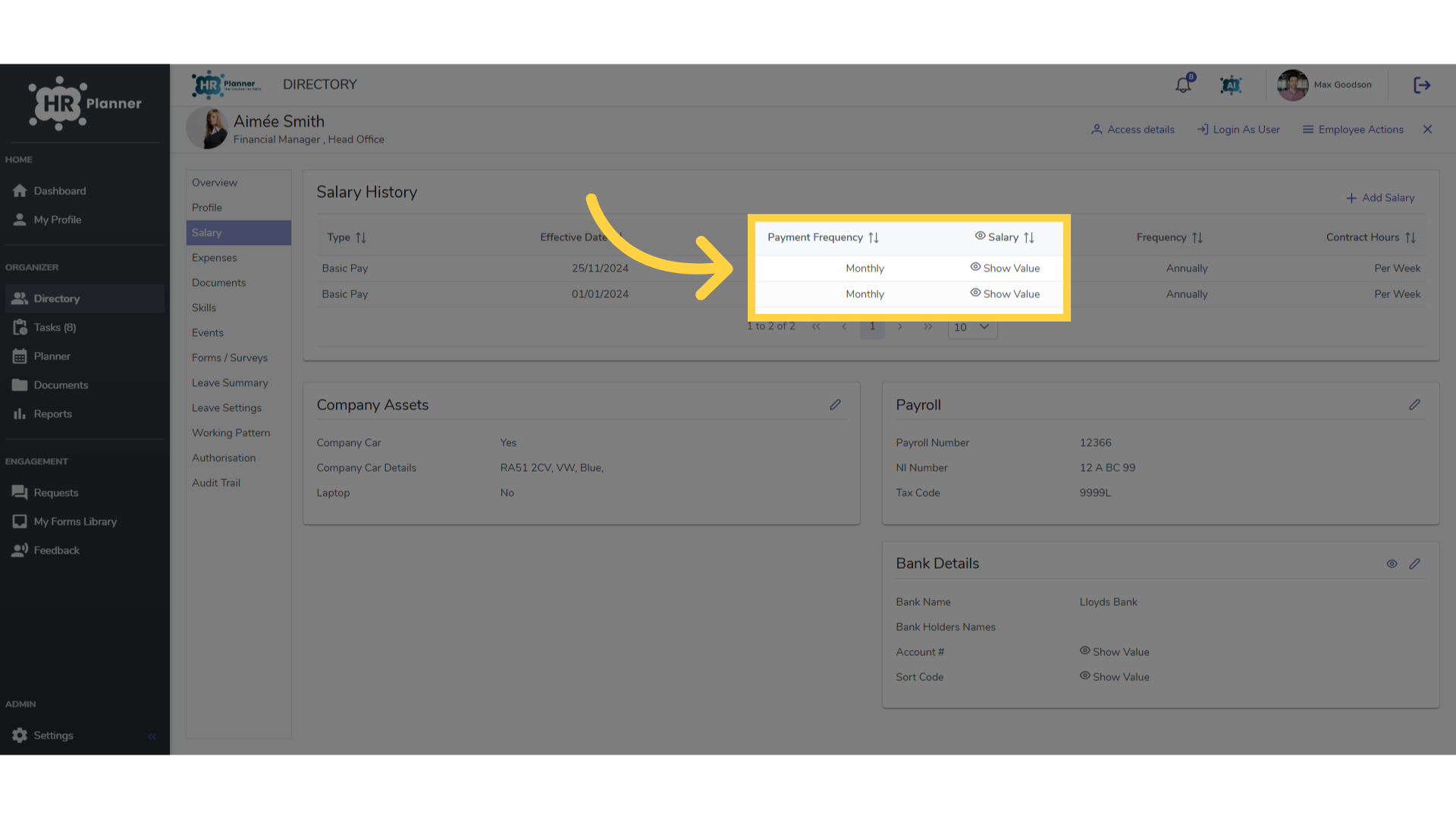
Task: Collapse the sidebar with double chevron
Action: pos(152,736)
